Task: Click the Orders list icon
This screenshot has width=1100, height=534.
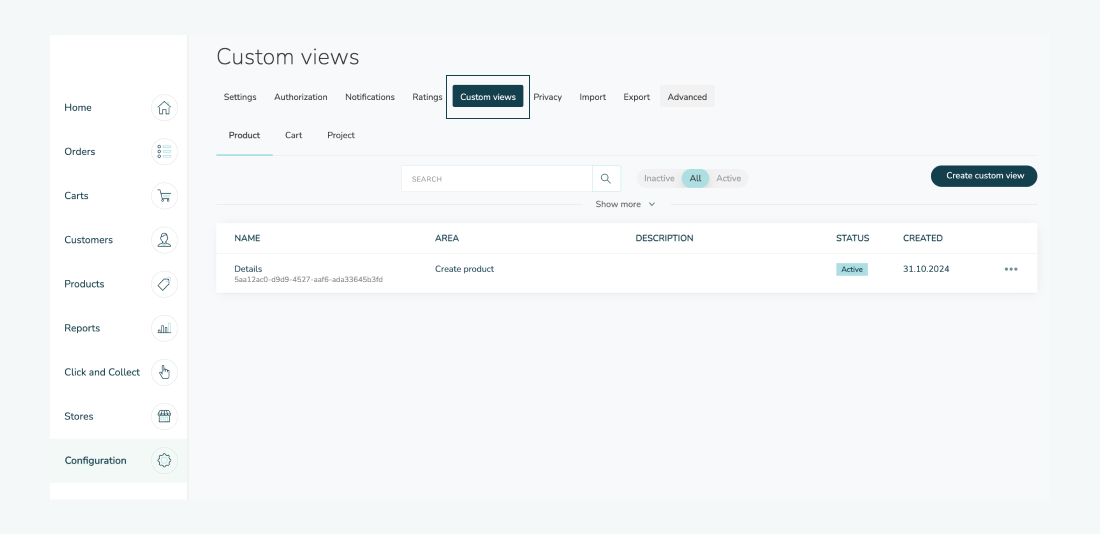Action: click(x=164, y=152)
